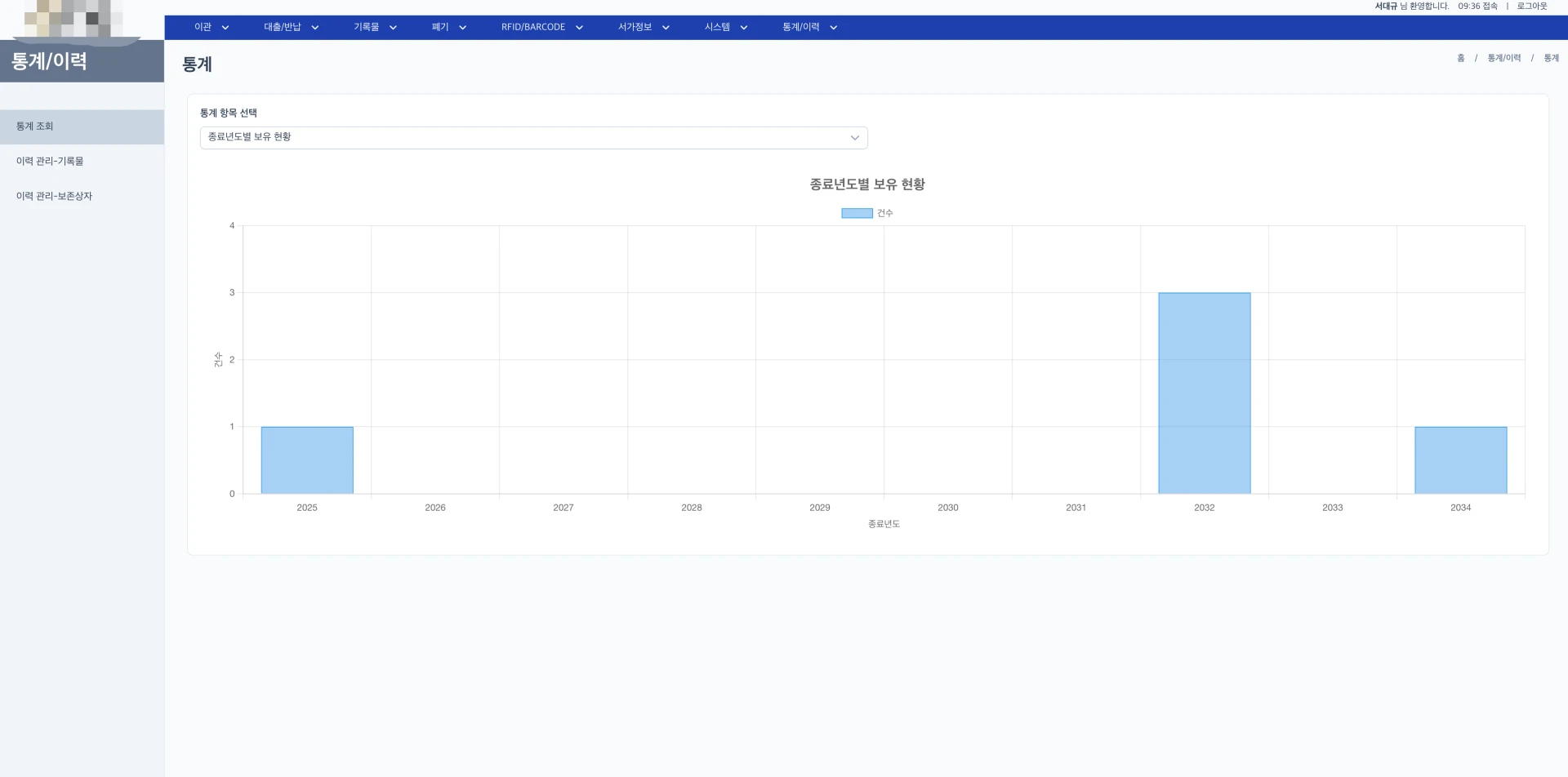Screen dimensions: 1568x777
Task: Click the chevron next to 서가정보
Action: (x=666, y=28)
